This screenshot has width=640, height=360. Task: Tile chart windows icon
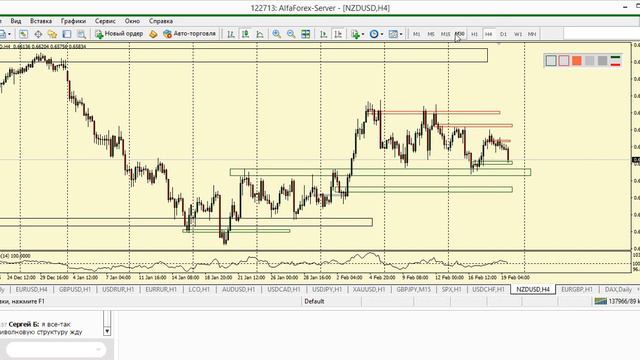(305, 34)
